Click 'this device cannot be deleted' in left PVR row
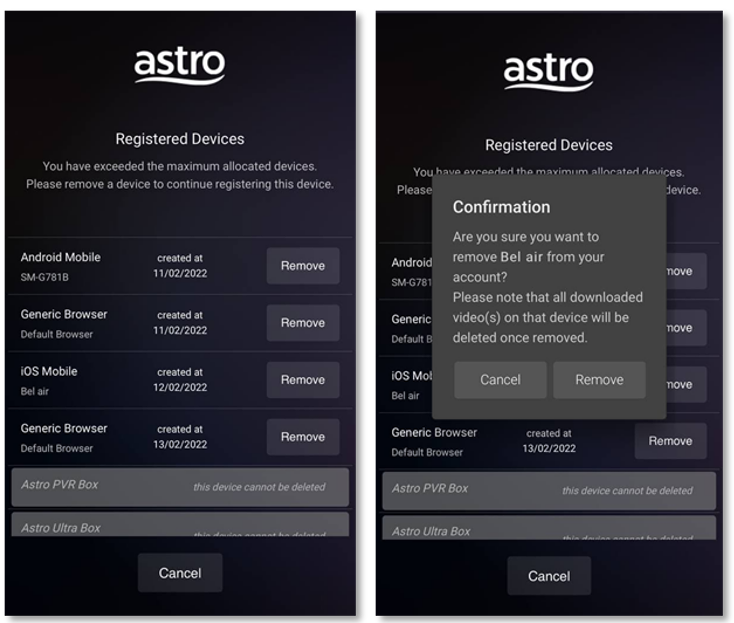This screenshot has width=734, height=623. point(259,487)
